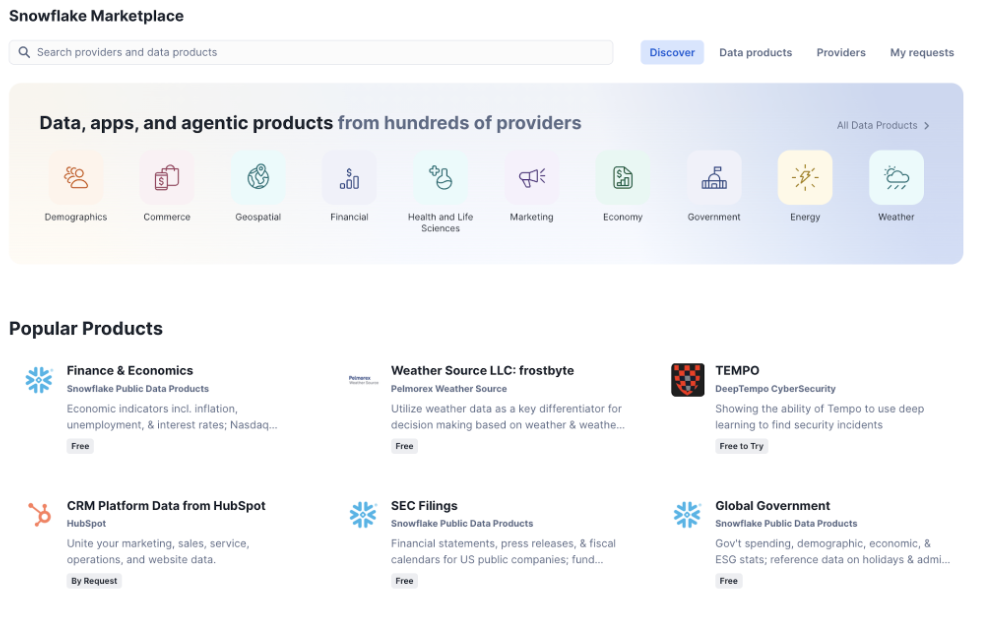Image resolution: width=986 pixels, height=622 pixels.
Task: Click description starting 'Economic indicators incl. inflation'
Action: [x=172, y=416]
